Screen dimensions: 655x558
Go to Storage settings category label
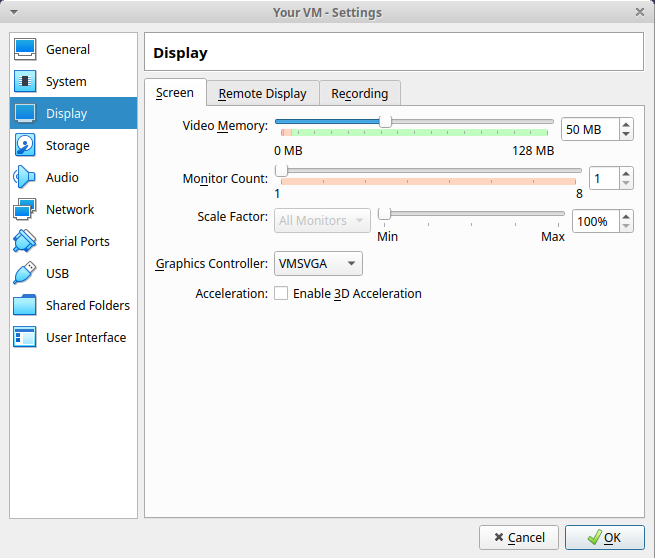pos(68,145)
